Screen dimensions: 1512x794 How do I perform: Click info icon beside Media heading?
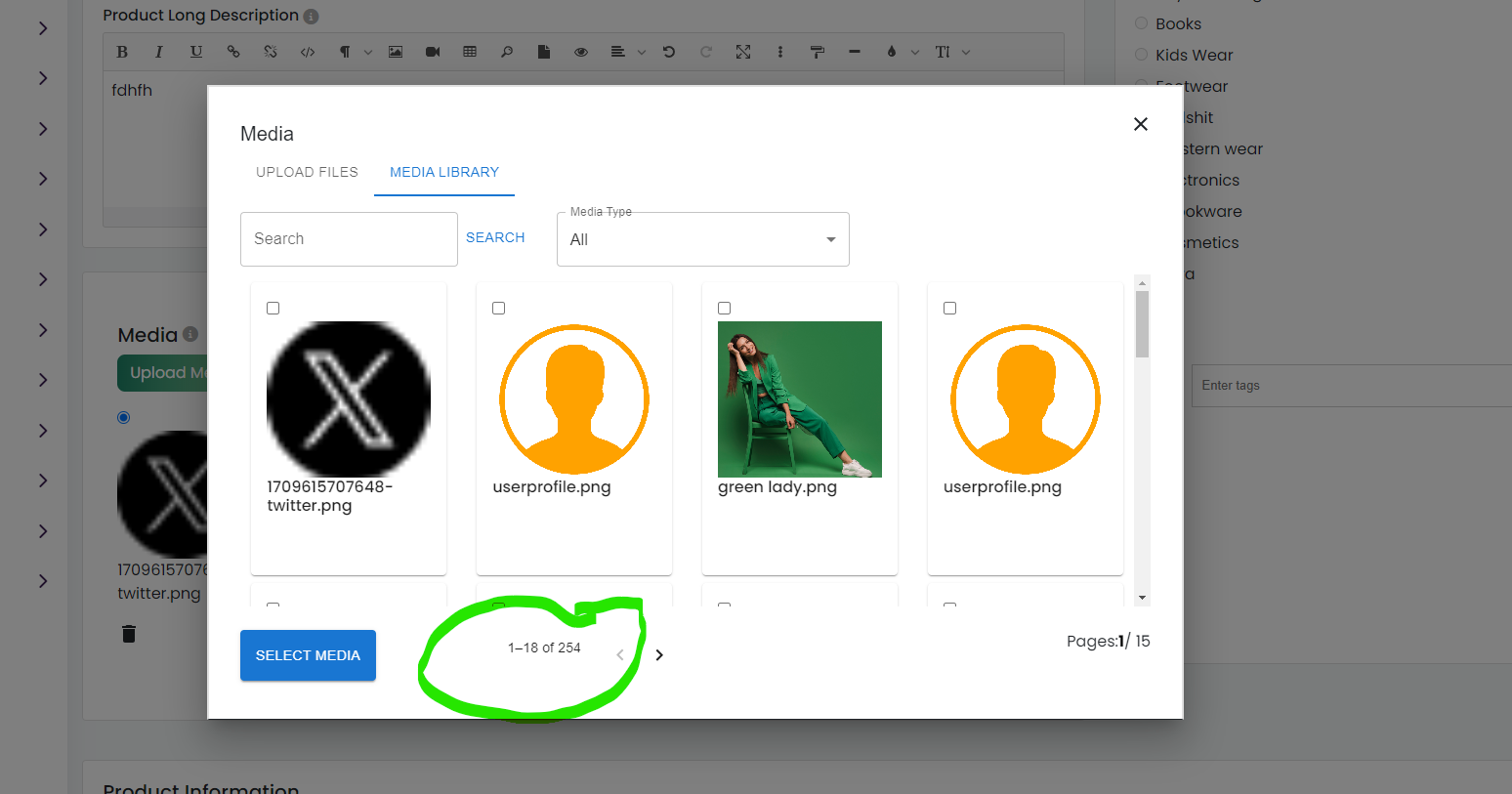pos(190,334)
